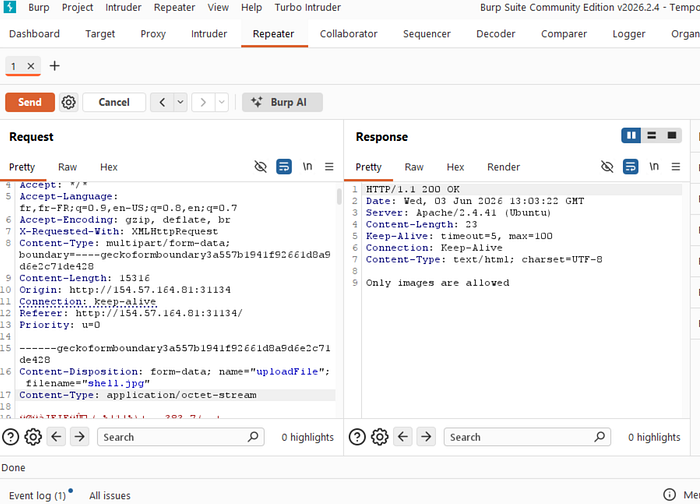Open help for Response search
The width and height of the screenshot is (700, 504).
point(357,437)
